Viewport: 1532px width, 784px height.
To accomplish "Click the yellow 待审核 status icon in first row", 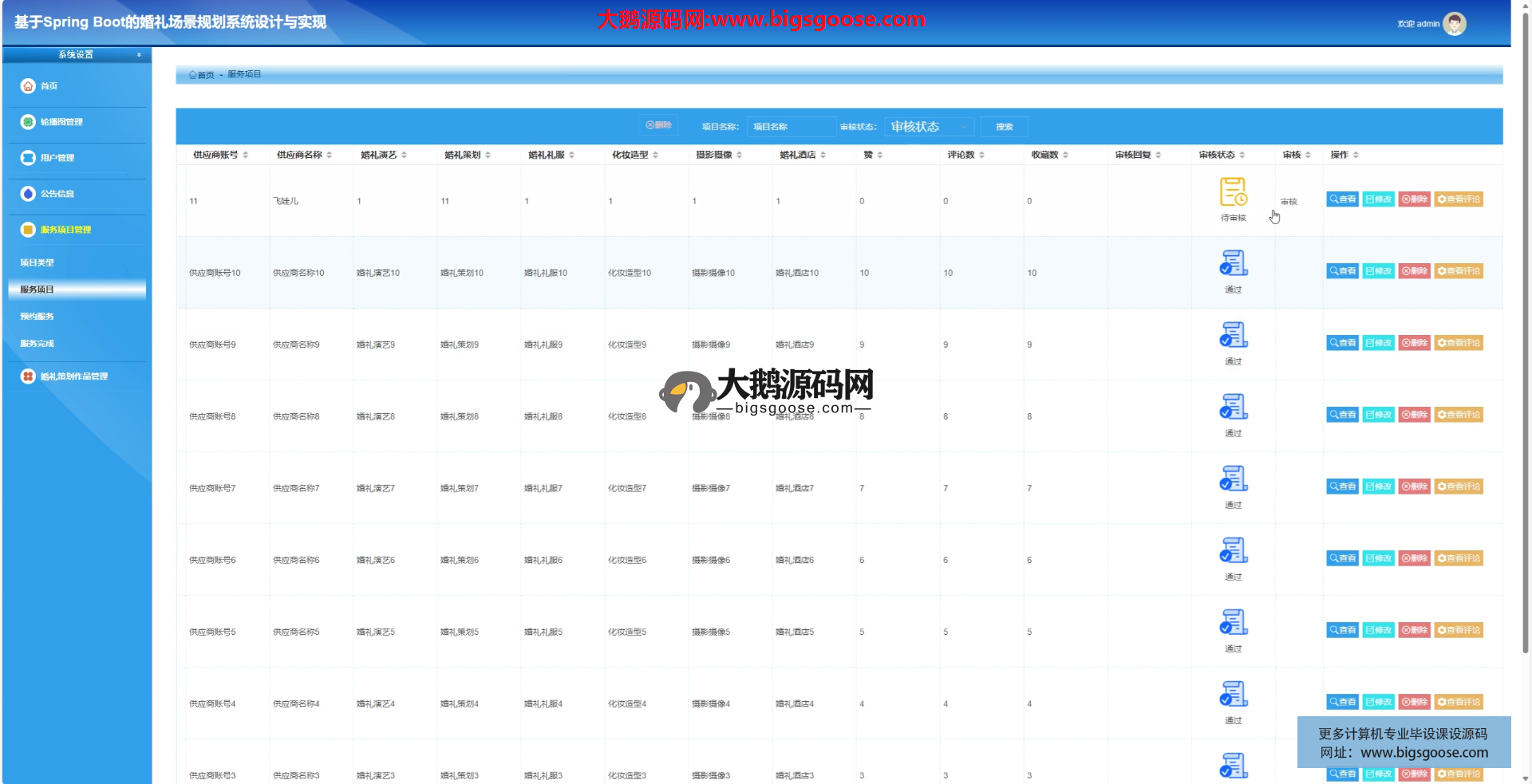I will point(1233,192).
